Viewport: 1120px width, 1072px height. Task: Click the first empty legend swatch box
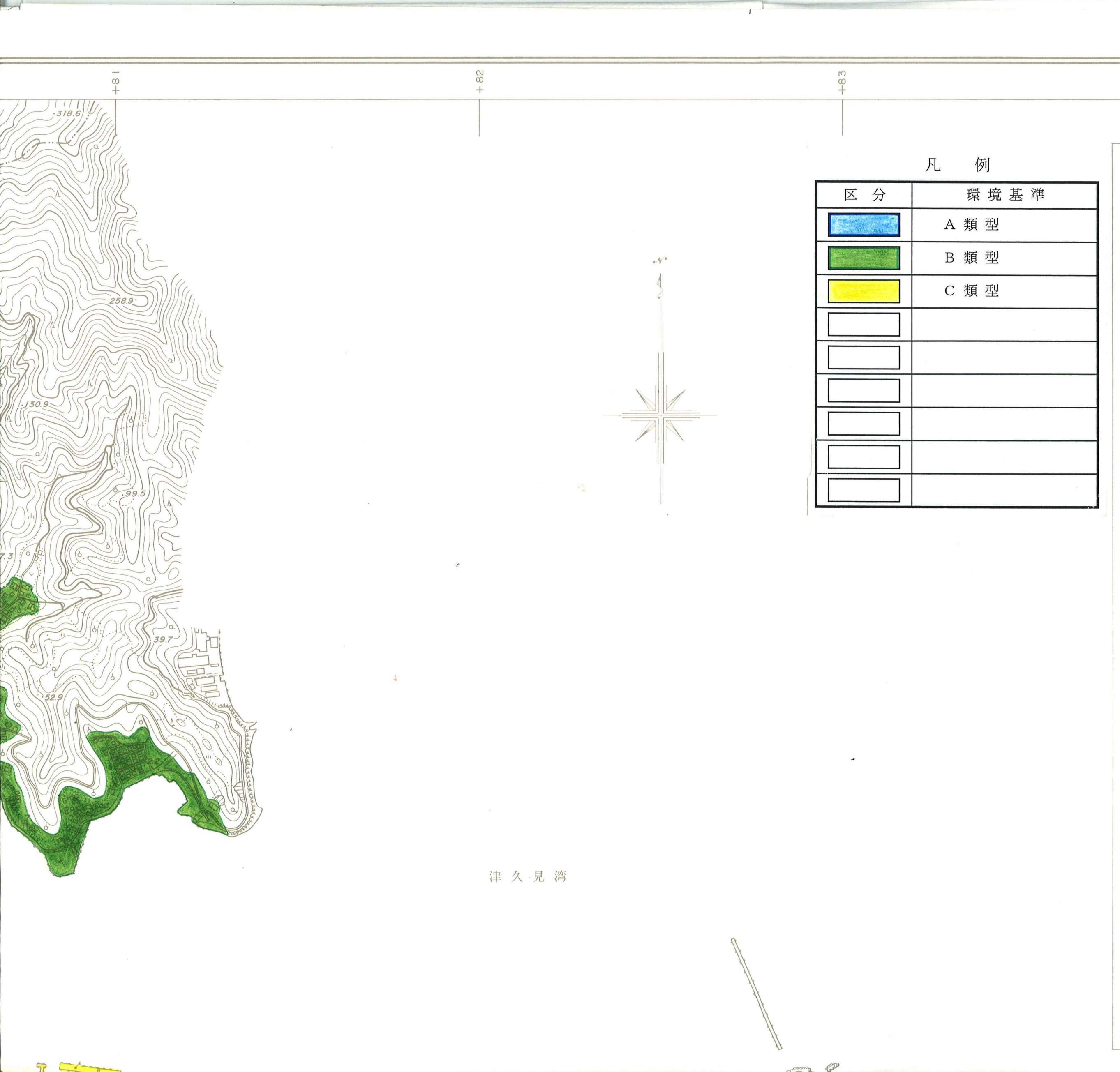864,324
